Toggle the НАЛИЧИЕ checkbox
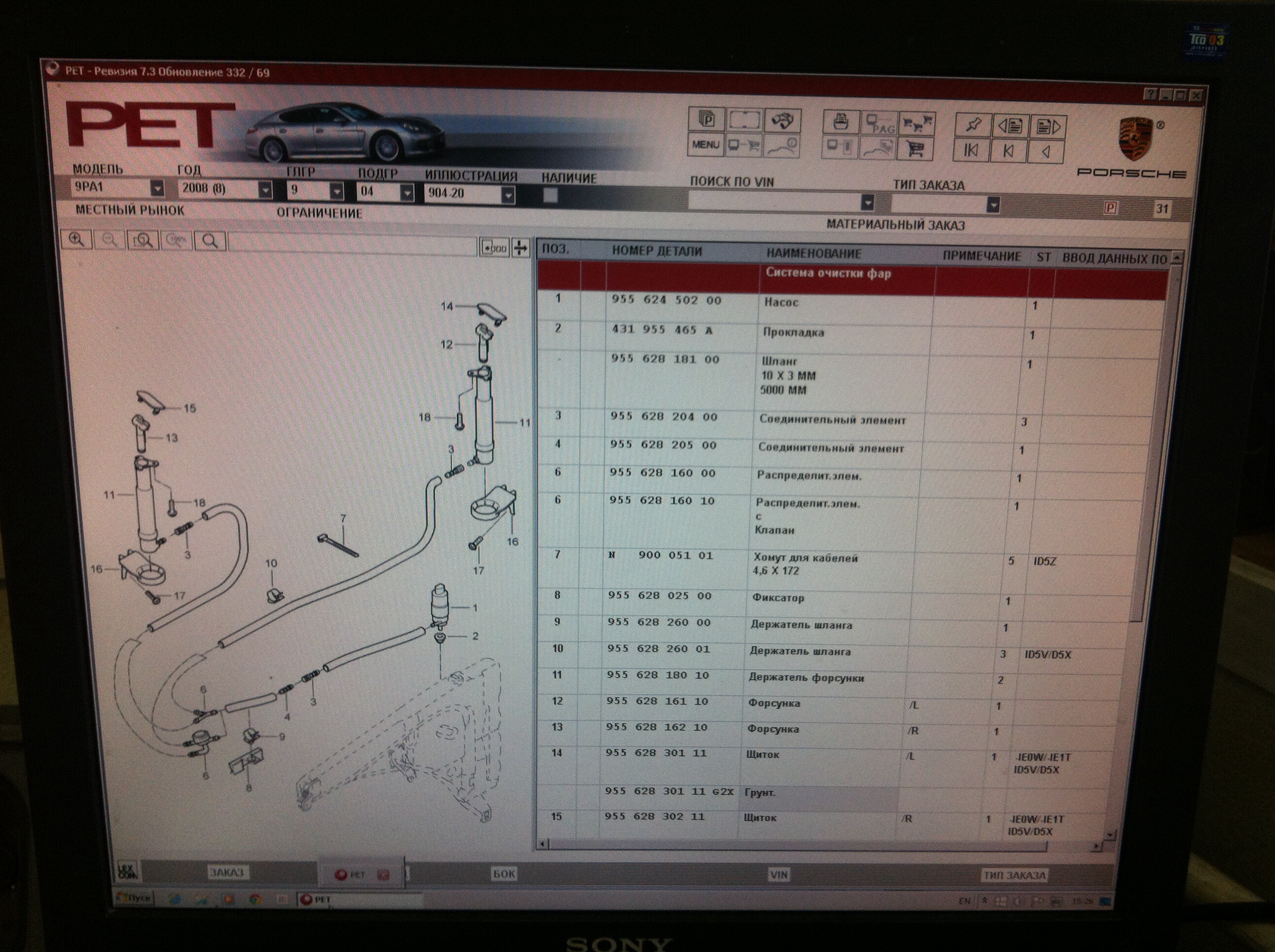The image size is (1275, 952). coord(550,196)
